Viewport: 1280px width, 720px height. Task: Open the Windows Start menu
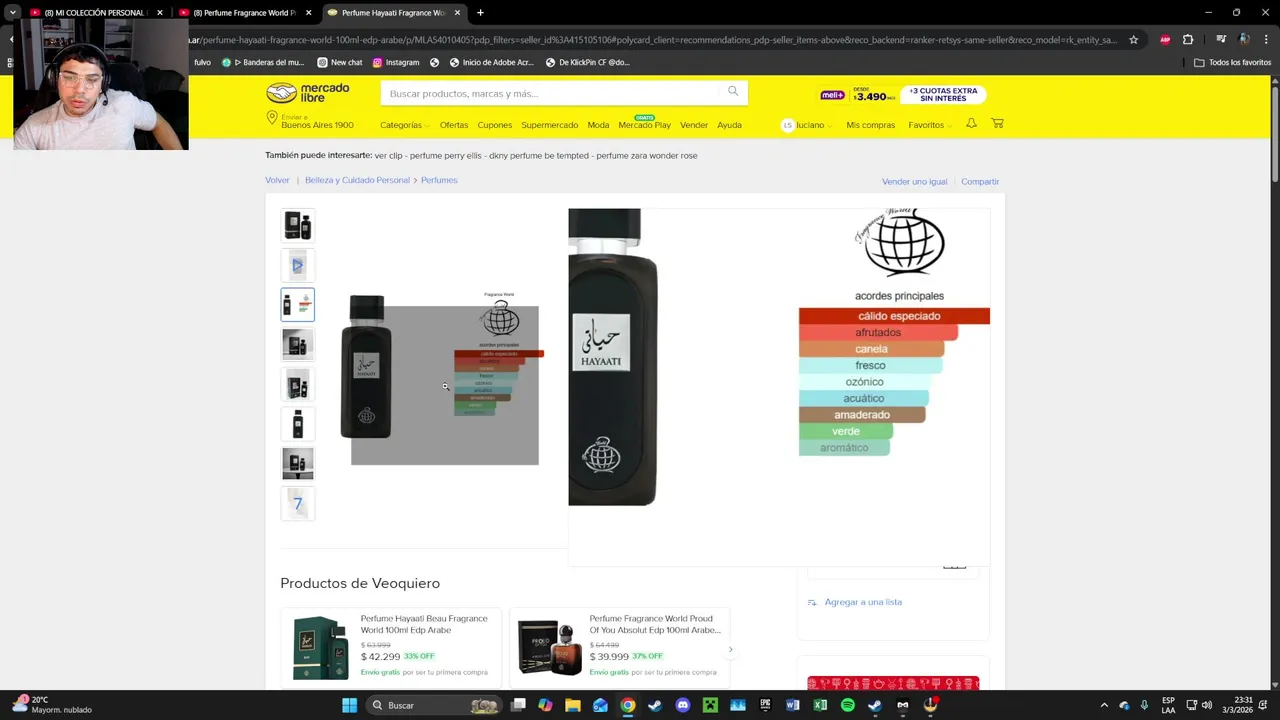(349, 705)
